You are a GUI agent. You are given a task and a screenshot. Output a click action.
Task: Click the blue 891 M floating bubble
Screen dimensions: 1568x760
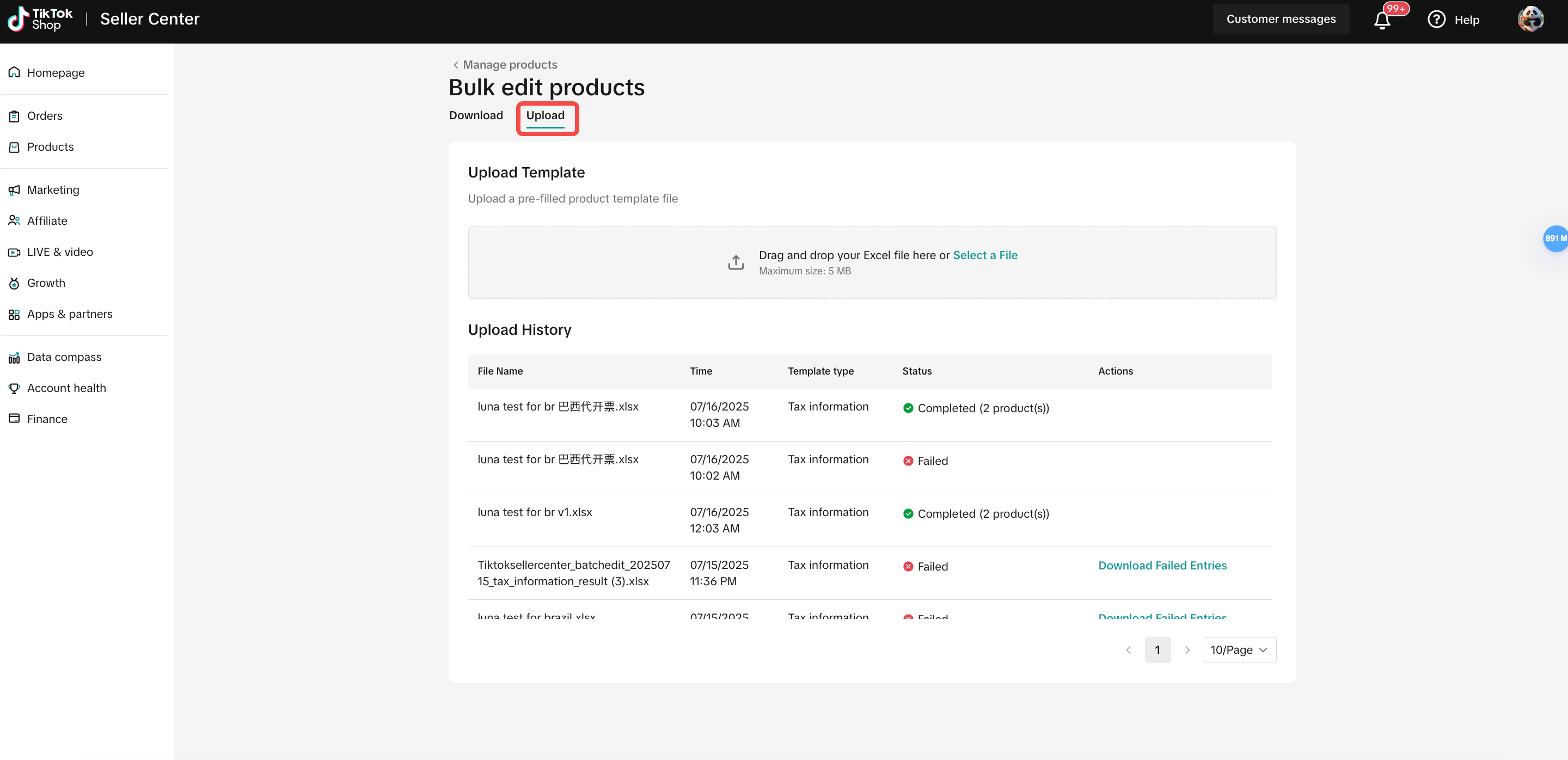click(1555, 238)
